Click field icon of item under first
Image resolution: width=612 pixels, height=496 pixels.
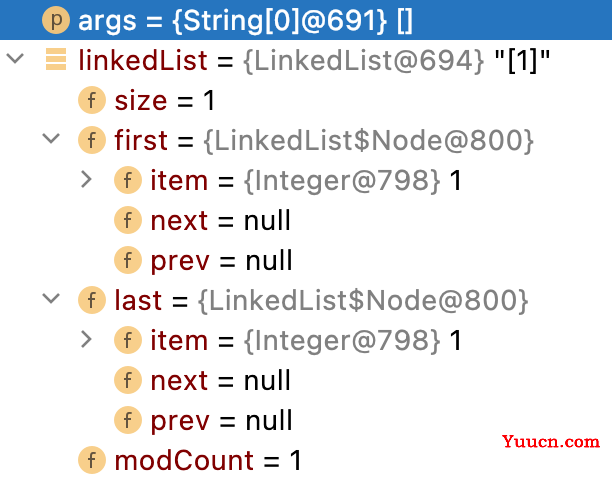tap(128, 180)
